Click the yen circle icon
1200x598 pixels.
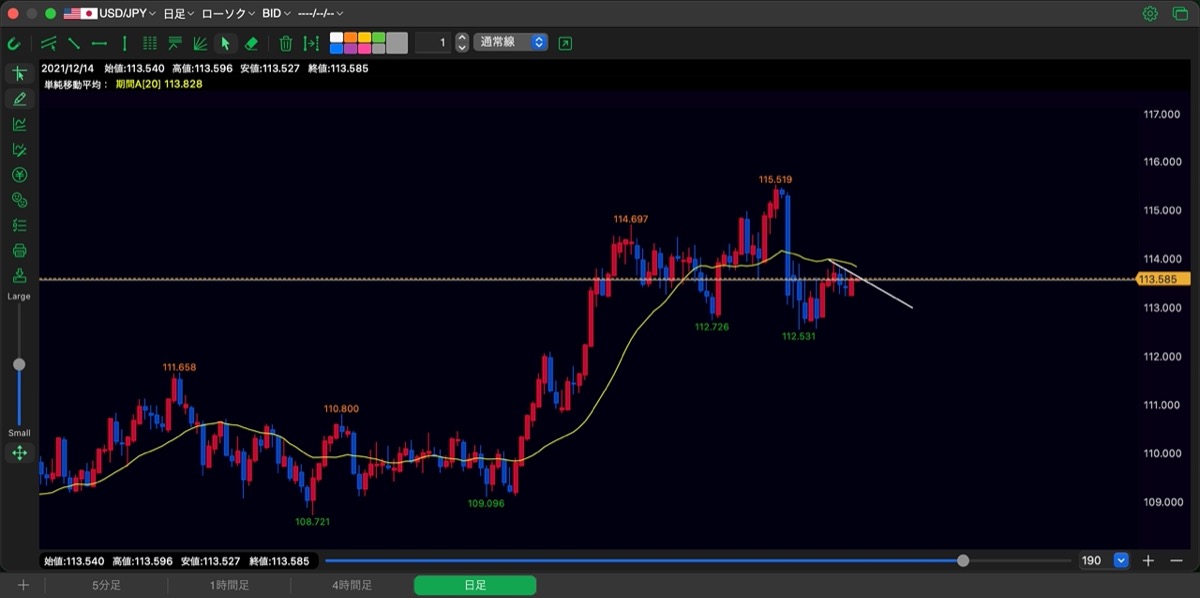point(19,175)
